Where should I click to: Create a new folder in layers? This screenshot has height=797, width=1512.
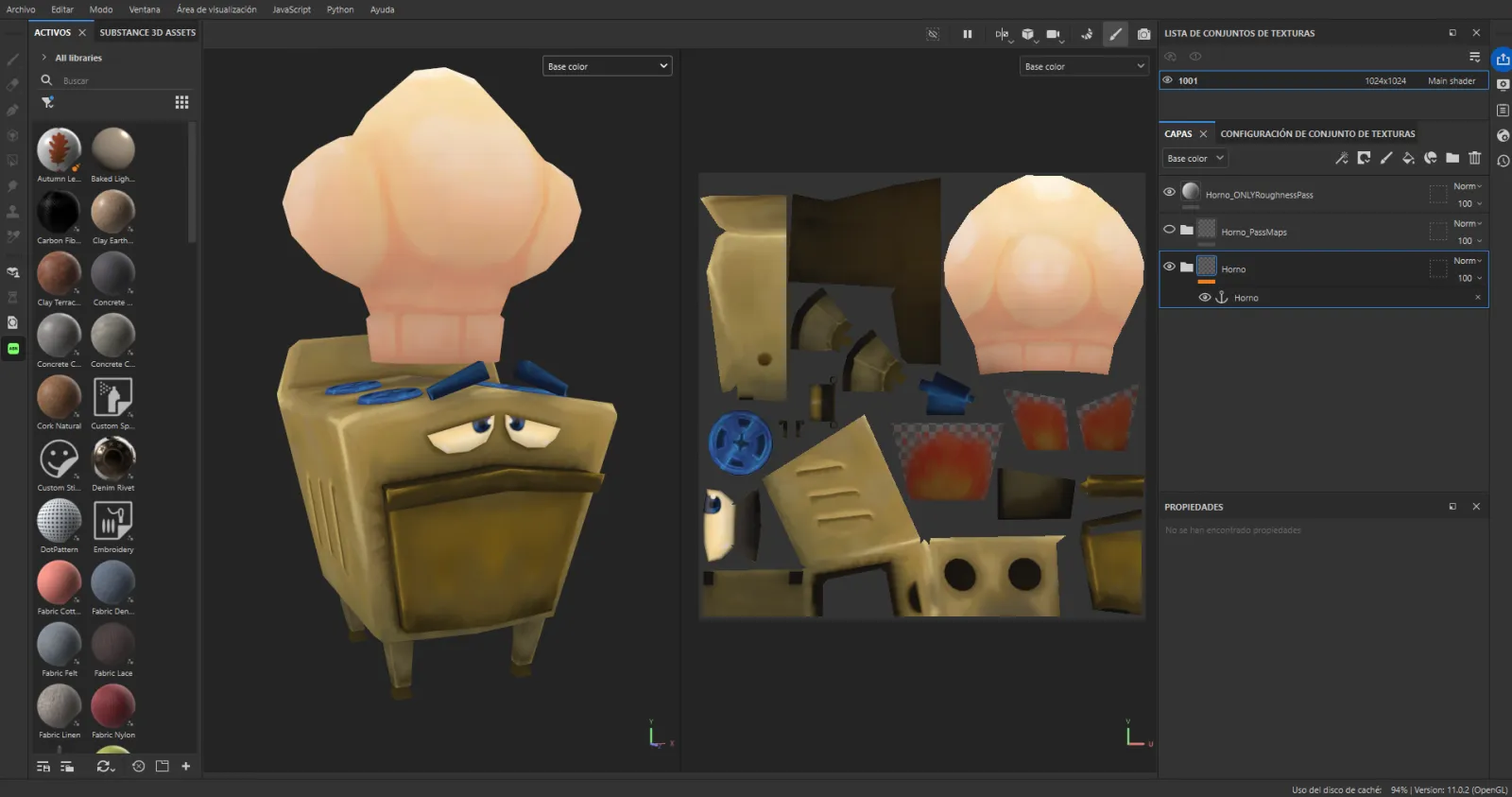pyautogui.click(x=1452, y=158)
